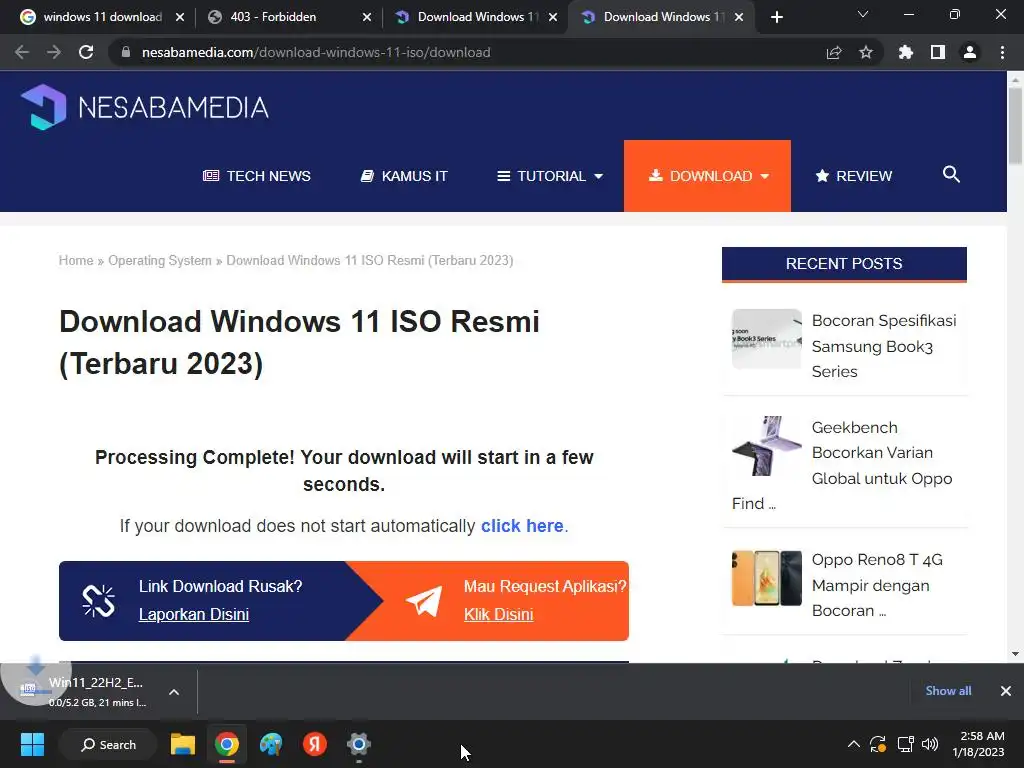This screenshot has width=1024, height=768.
Task: Expand the DOWNLOAD dropdown menu
Action: (x=707, y=176)
